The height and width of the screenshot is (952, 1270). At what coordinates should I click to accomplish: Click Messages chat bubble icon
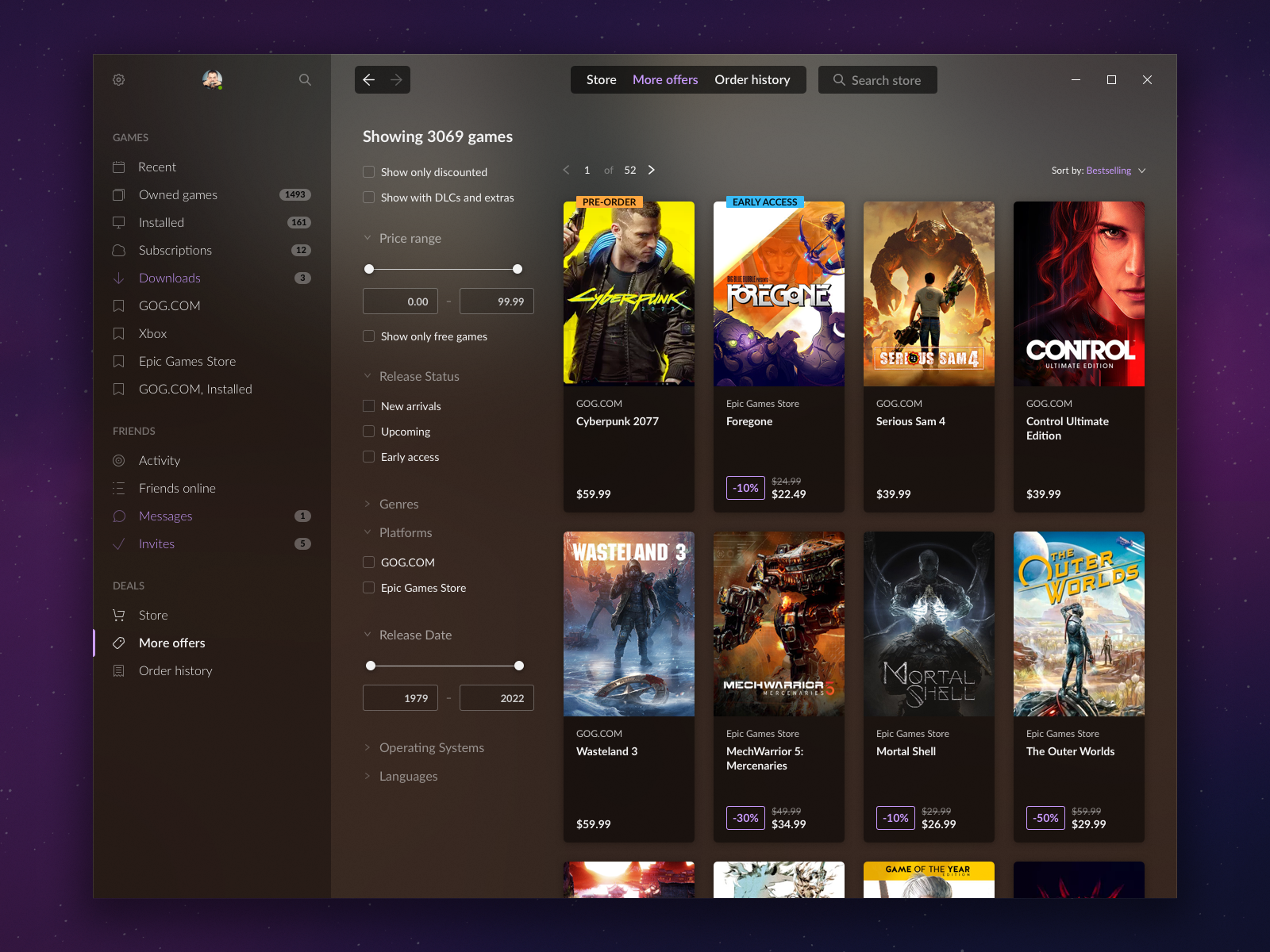[x=119, y=516]
